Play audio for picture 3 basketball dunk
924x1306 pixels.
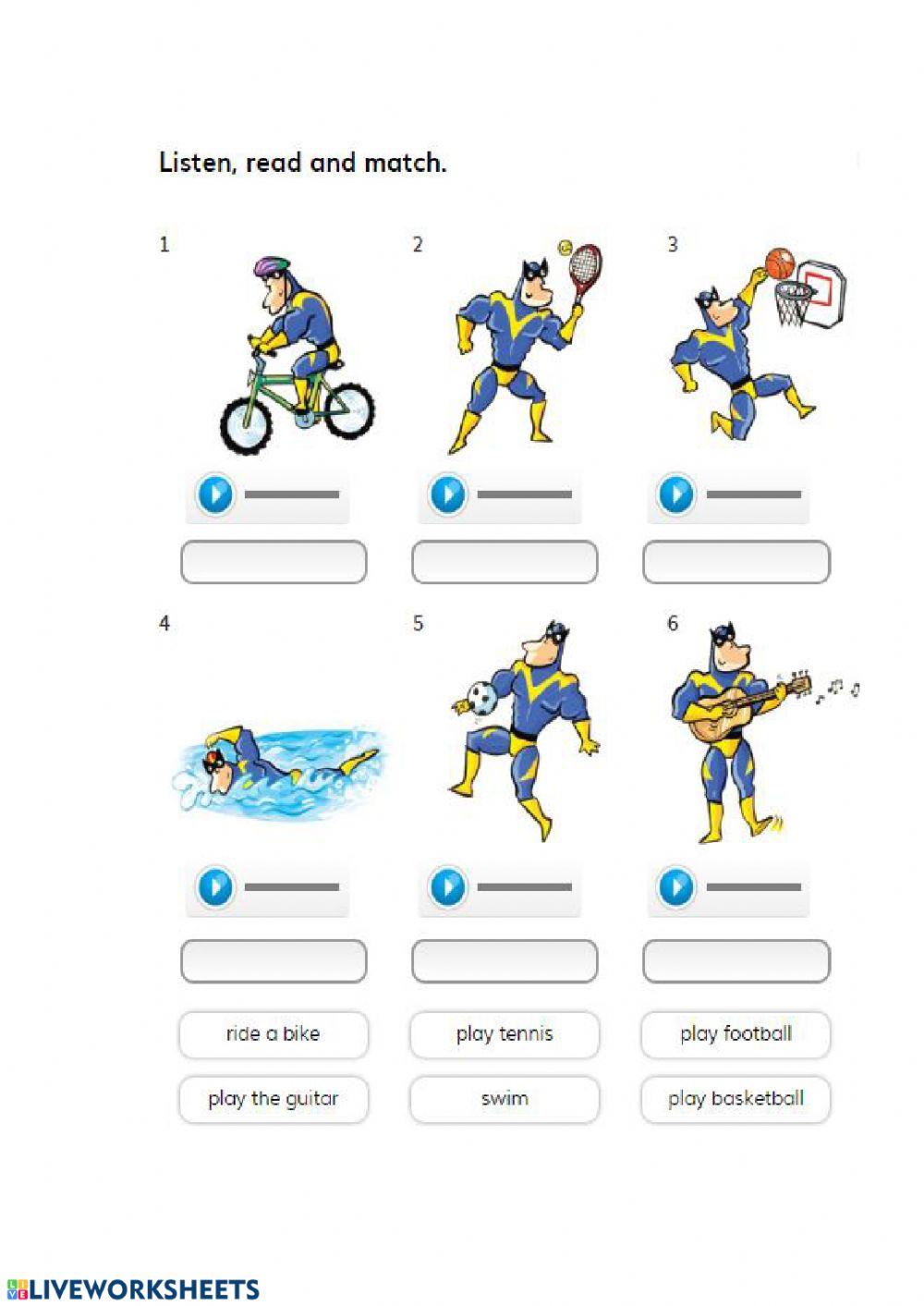tap(676, 494)
